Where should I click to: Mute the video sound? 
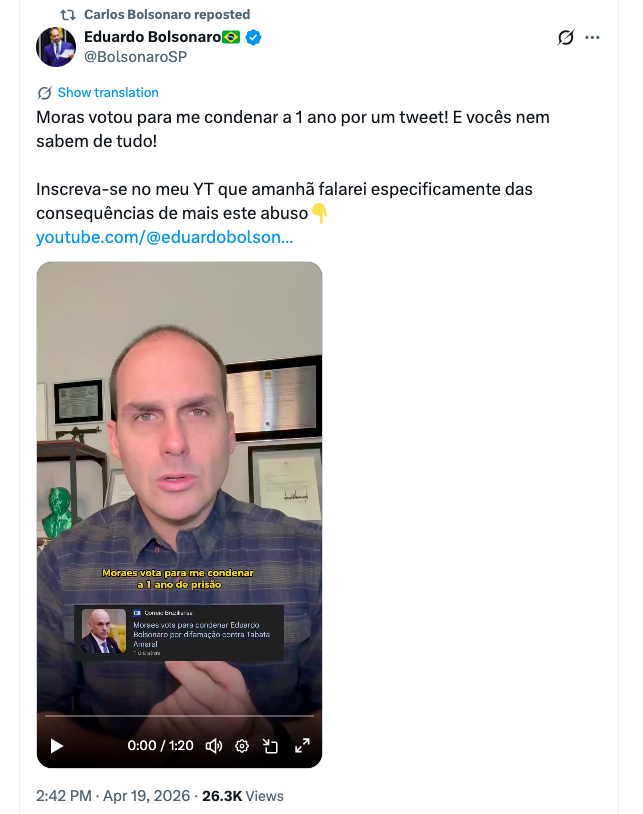(x=214, y=746)
